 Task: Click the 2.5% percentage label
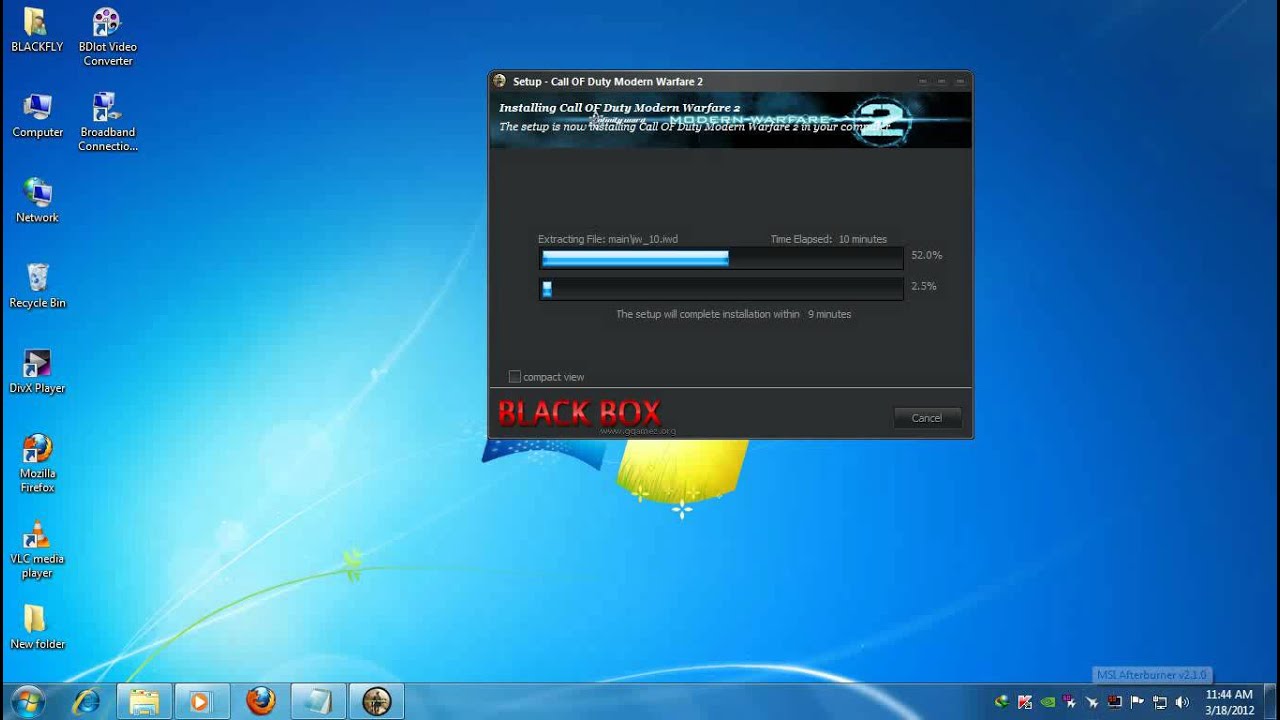tap(924, 286)
